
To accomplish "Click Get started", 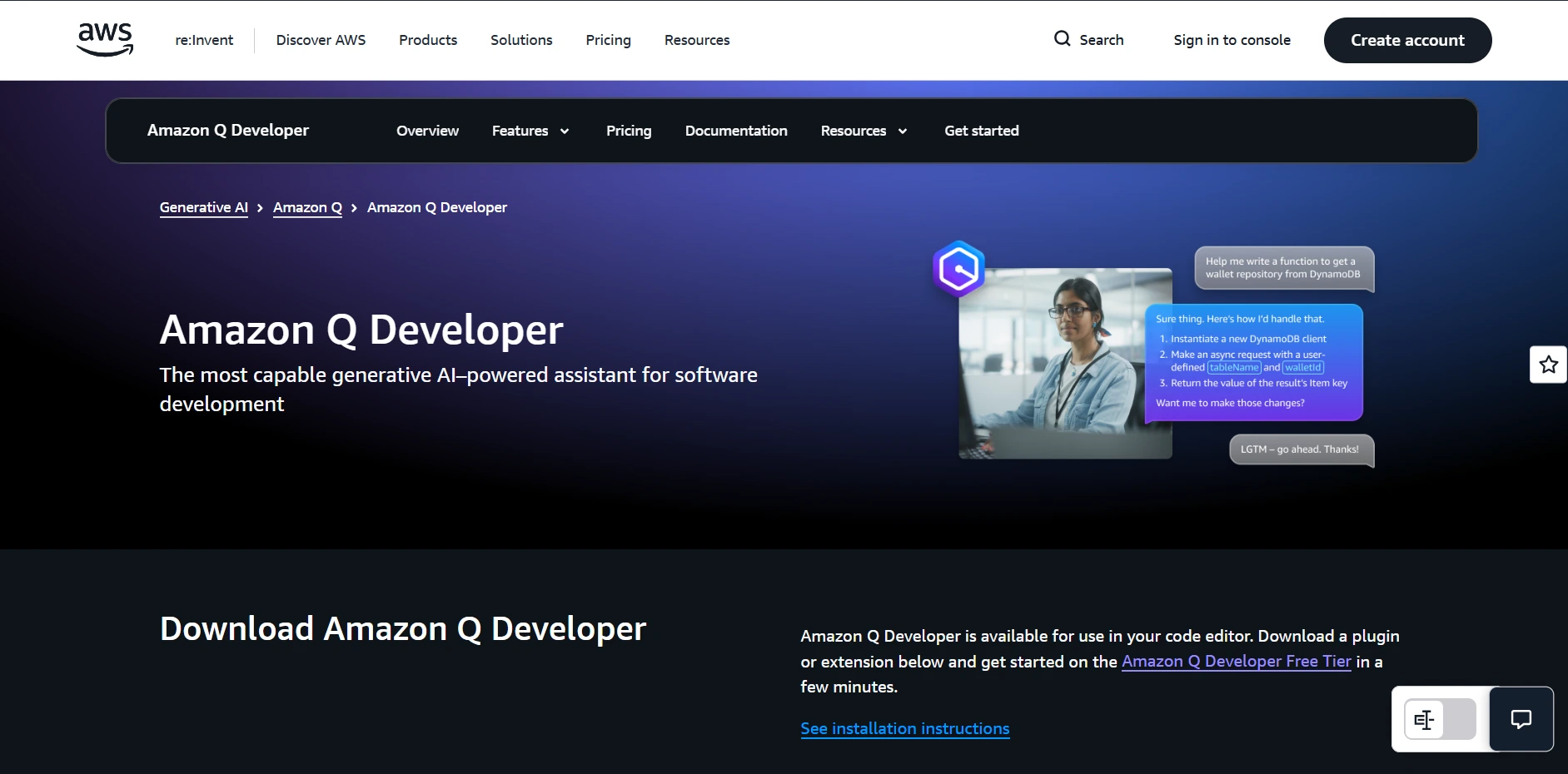I will [982, 131].
